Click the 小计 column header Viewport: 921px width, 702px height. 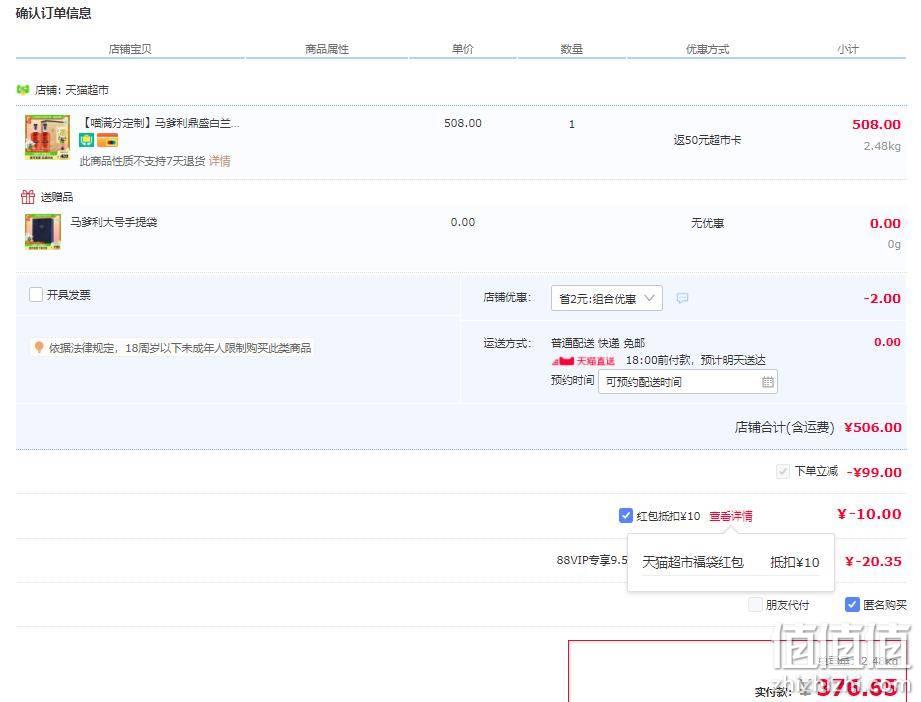click(x=848, y=49)
